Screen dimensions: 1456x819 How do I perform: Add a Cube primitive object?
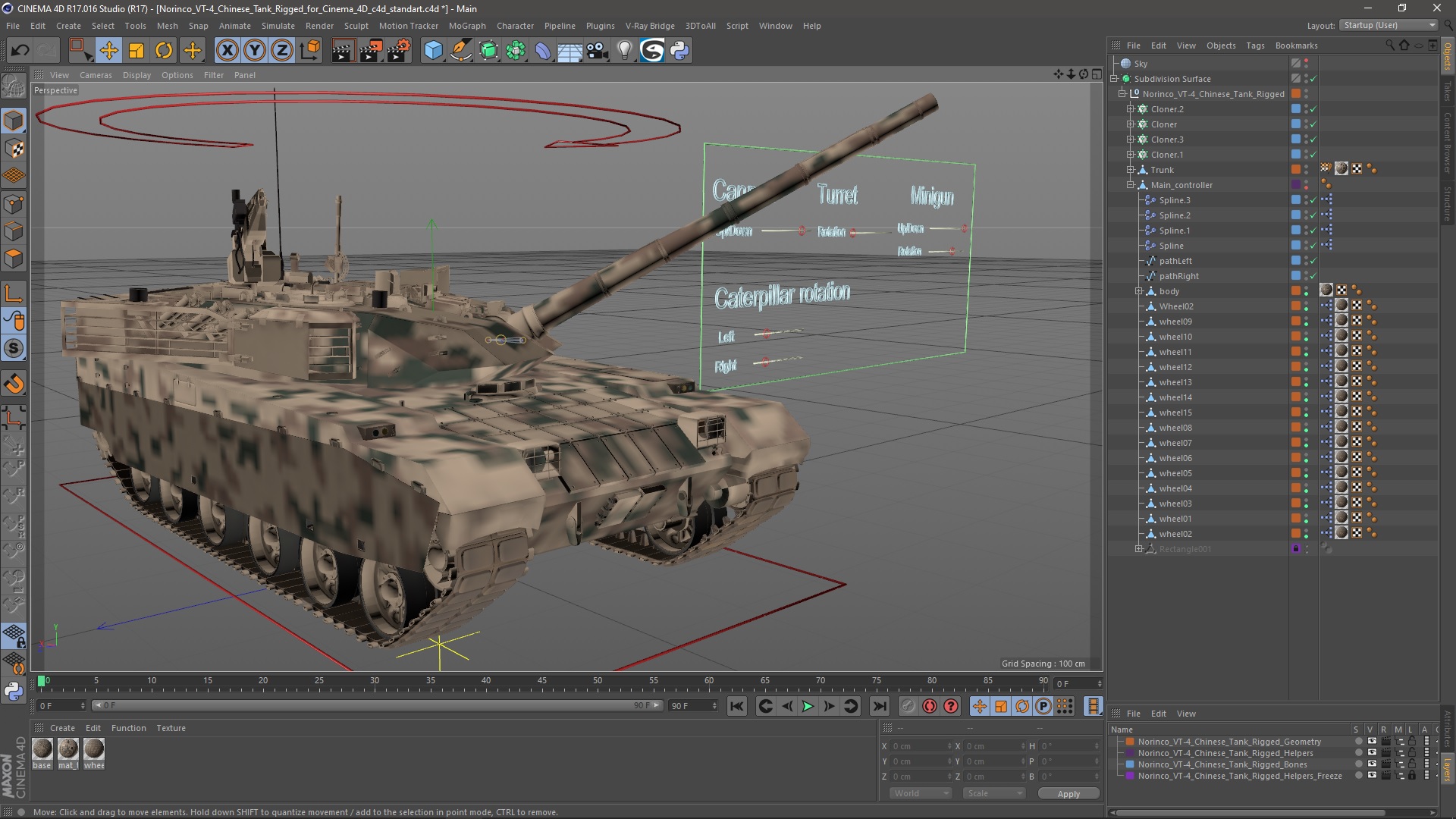[433, 51]
